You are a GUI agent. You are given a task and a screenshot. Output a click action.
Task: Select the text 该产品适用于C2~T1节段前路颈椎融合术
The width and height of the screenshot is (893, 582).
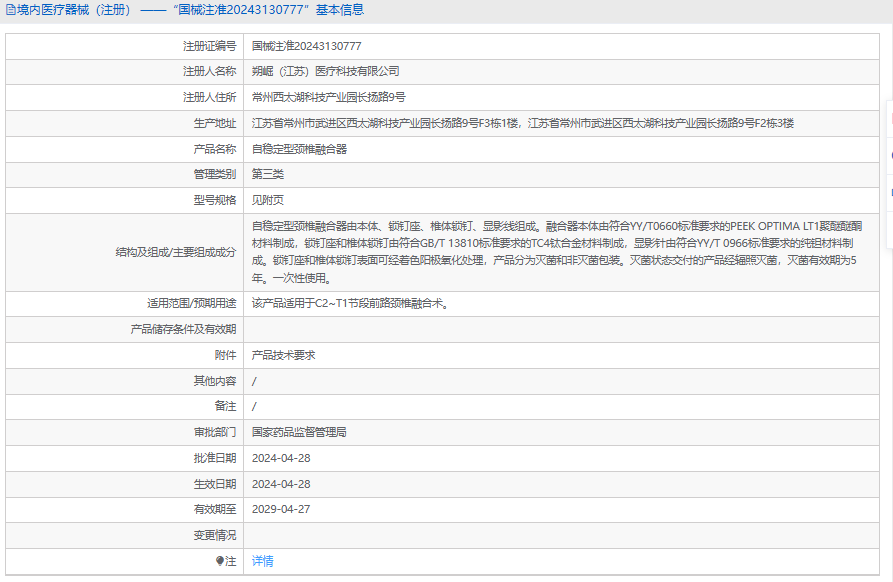pos(350,304)
